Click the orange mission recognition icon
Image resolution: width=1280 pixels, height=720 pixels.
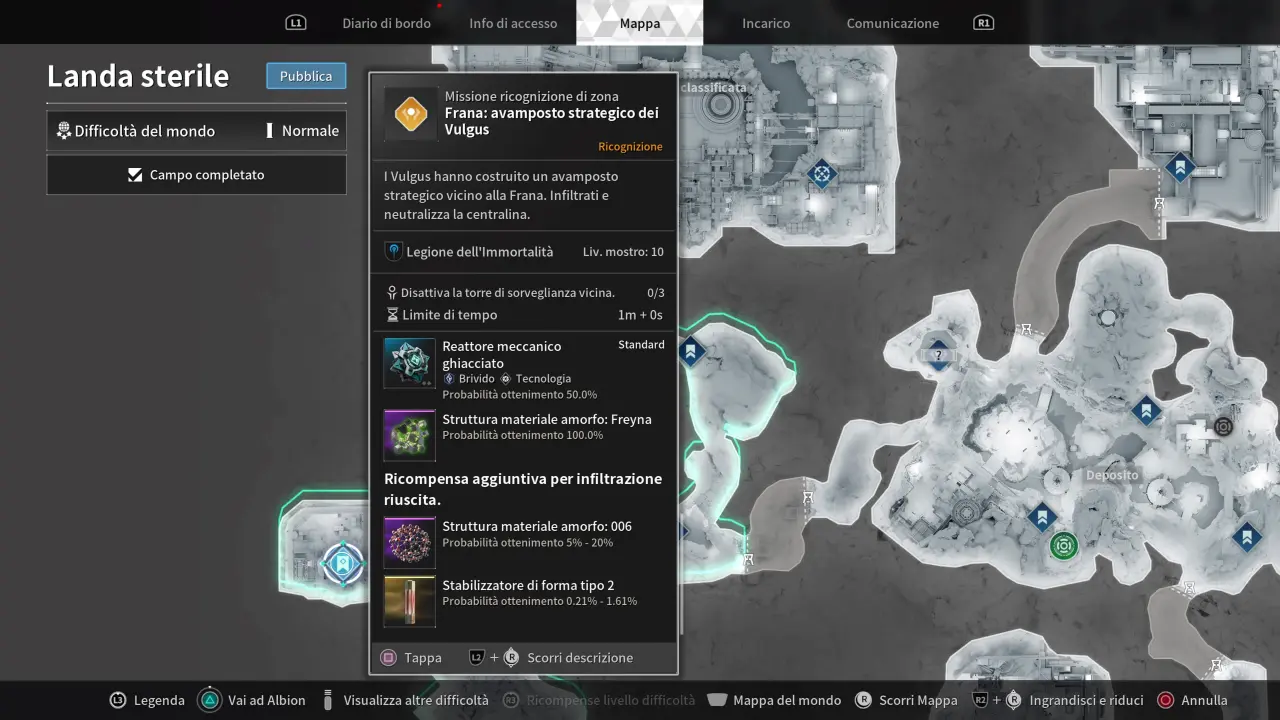[411, 114]
